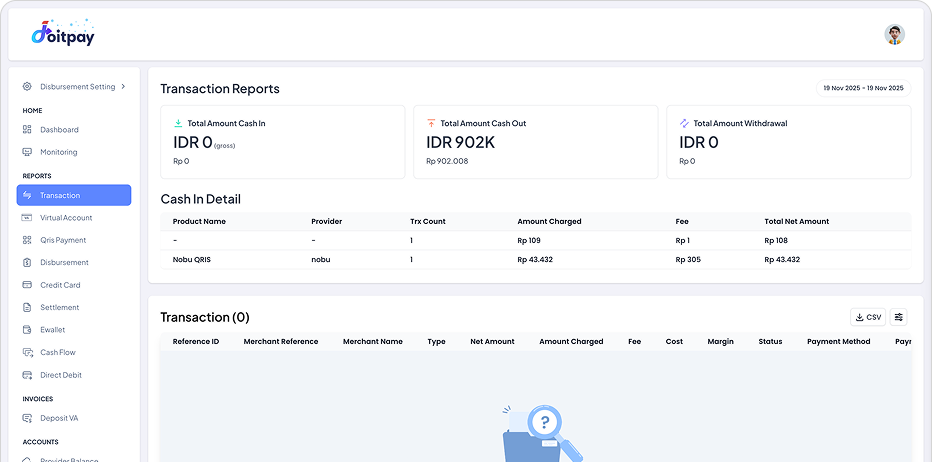Go to Settlement reports page

coord(59,308)
